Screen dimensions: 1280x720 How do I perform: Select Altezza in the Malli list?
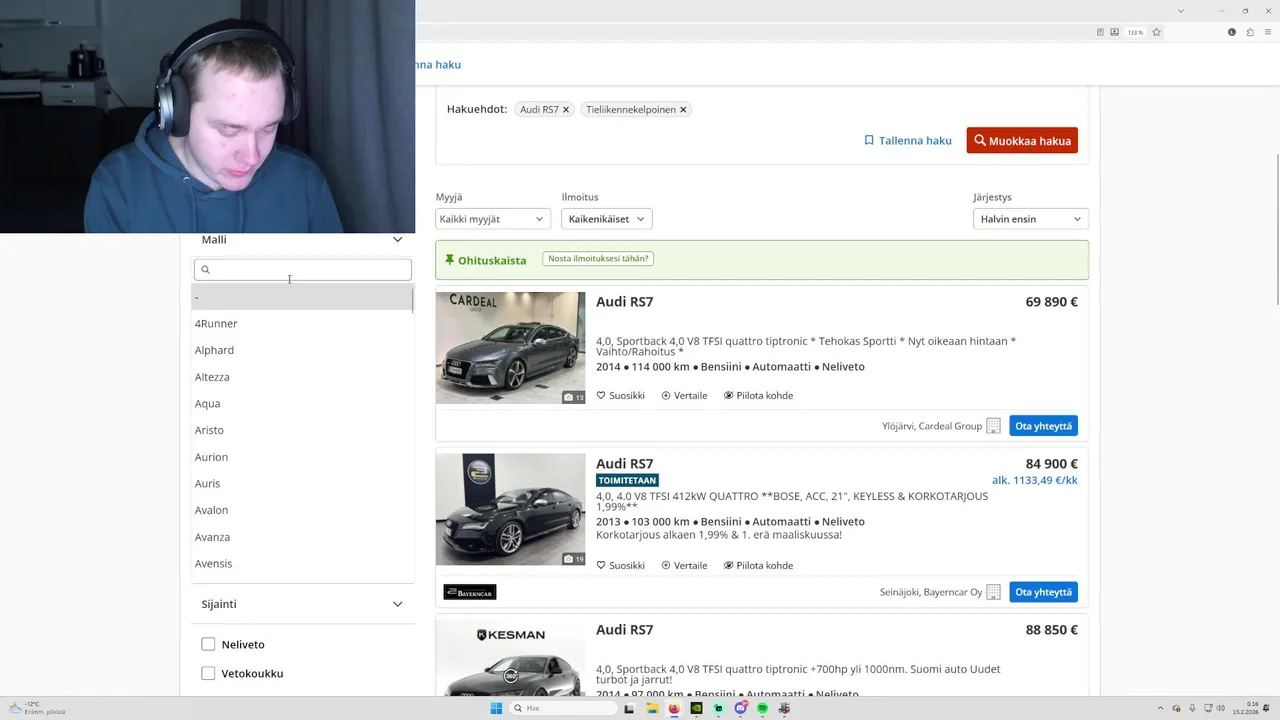[301, 377]
